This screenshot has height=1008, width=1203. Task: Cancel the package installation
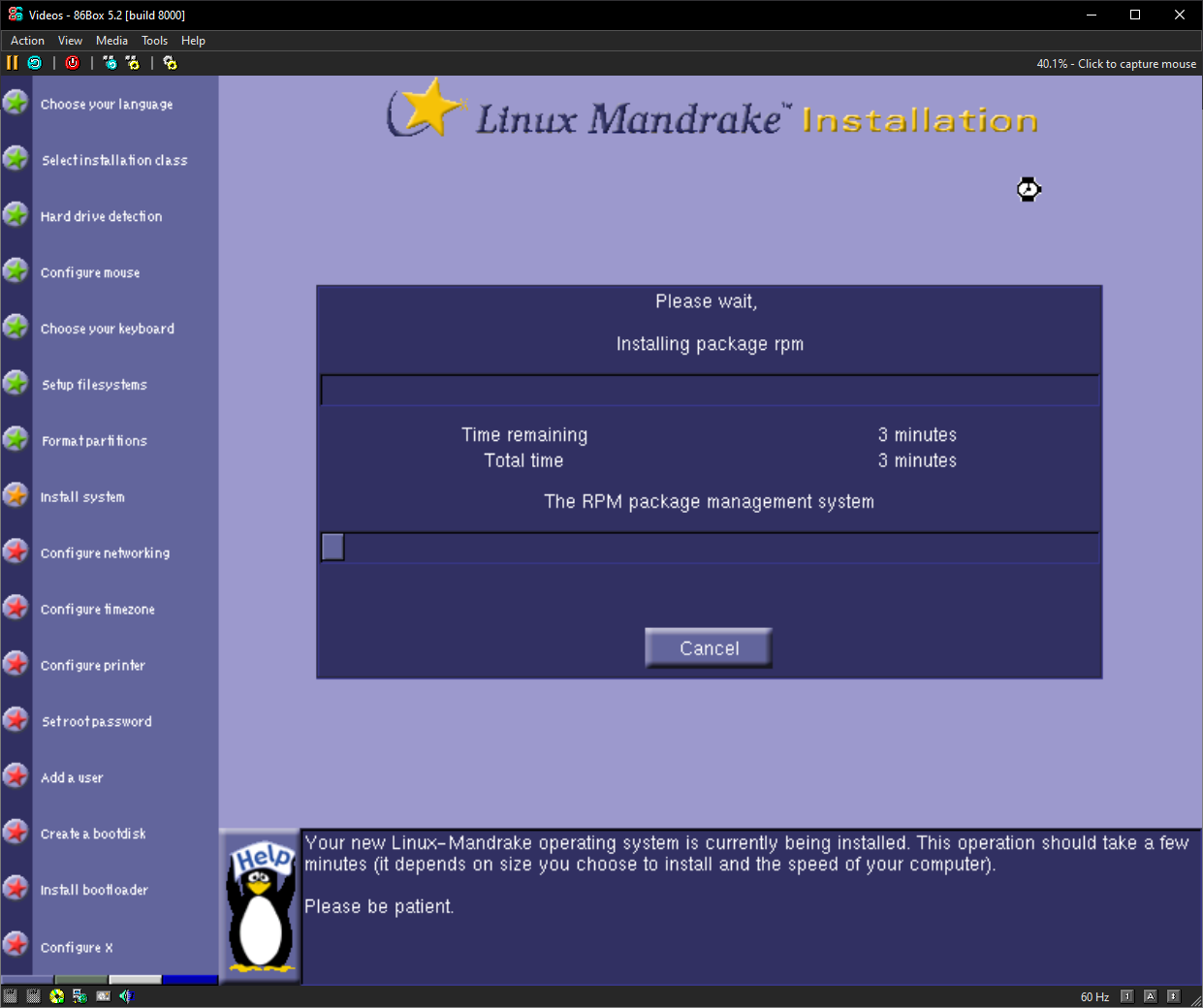coord(709,648)
